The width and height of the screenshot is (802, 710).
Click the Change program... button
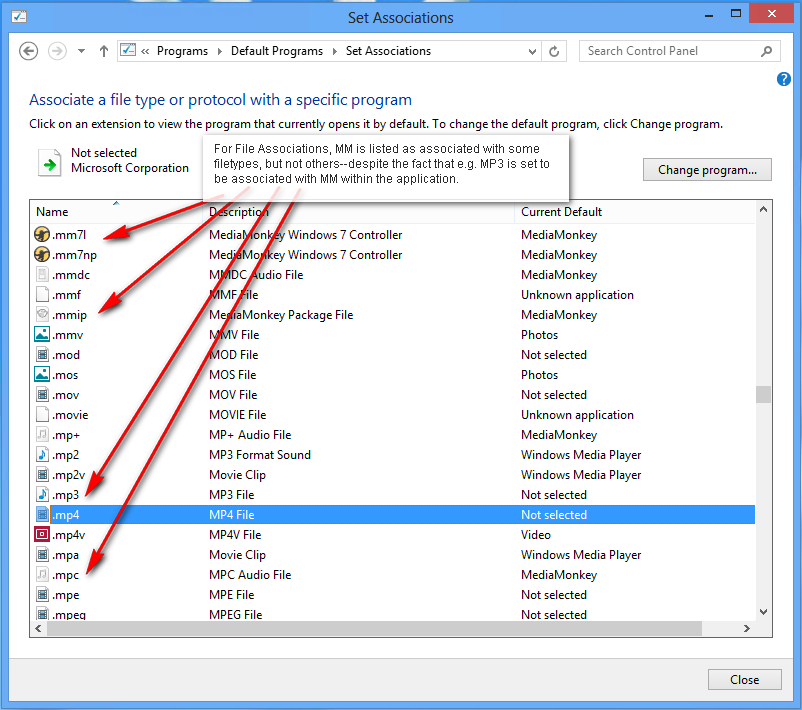pos(707,170)
